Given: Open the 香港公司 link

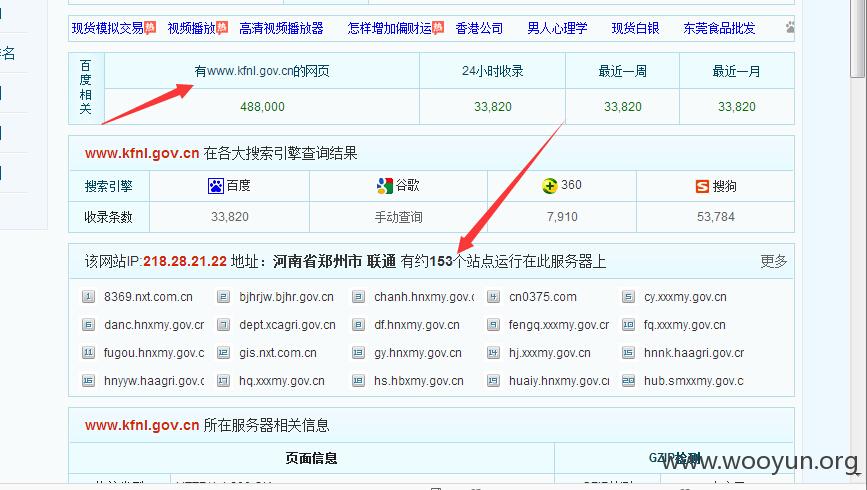Looking at the screenshot, I should click(x=479, y=28).
